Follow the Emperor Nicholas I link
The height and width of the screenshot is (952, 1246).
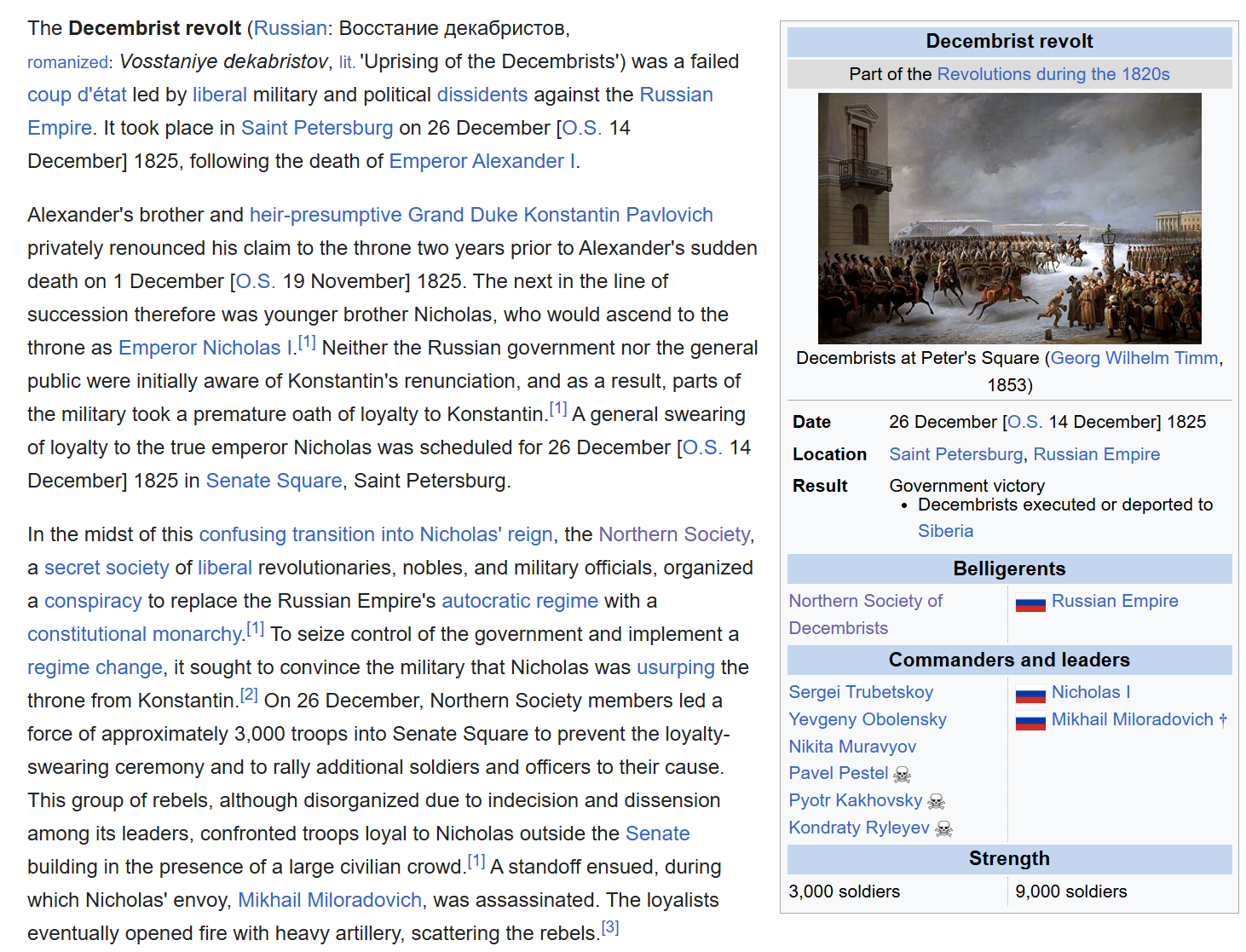(205, 348)
